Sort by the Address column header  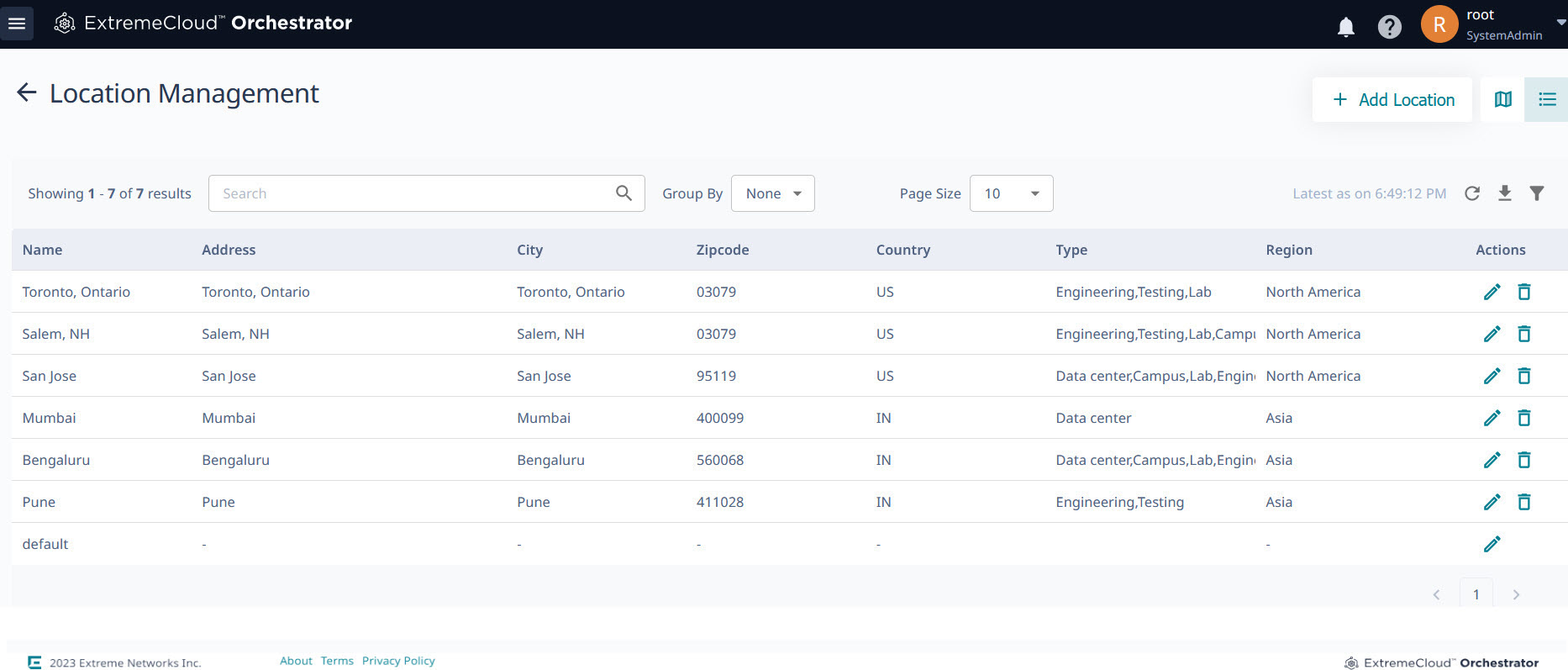tap(229, 250)
